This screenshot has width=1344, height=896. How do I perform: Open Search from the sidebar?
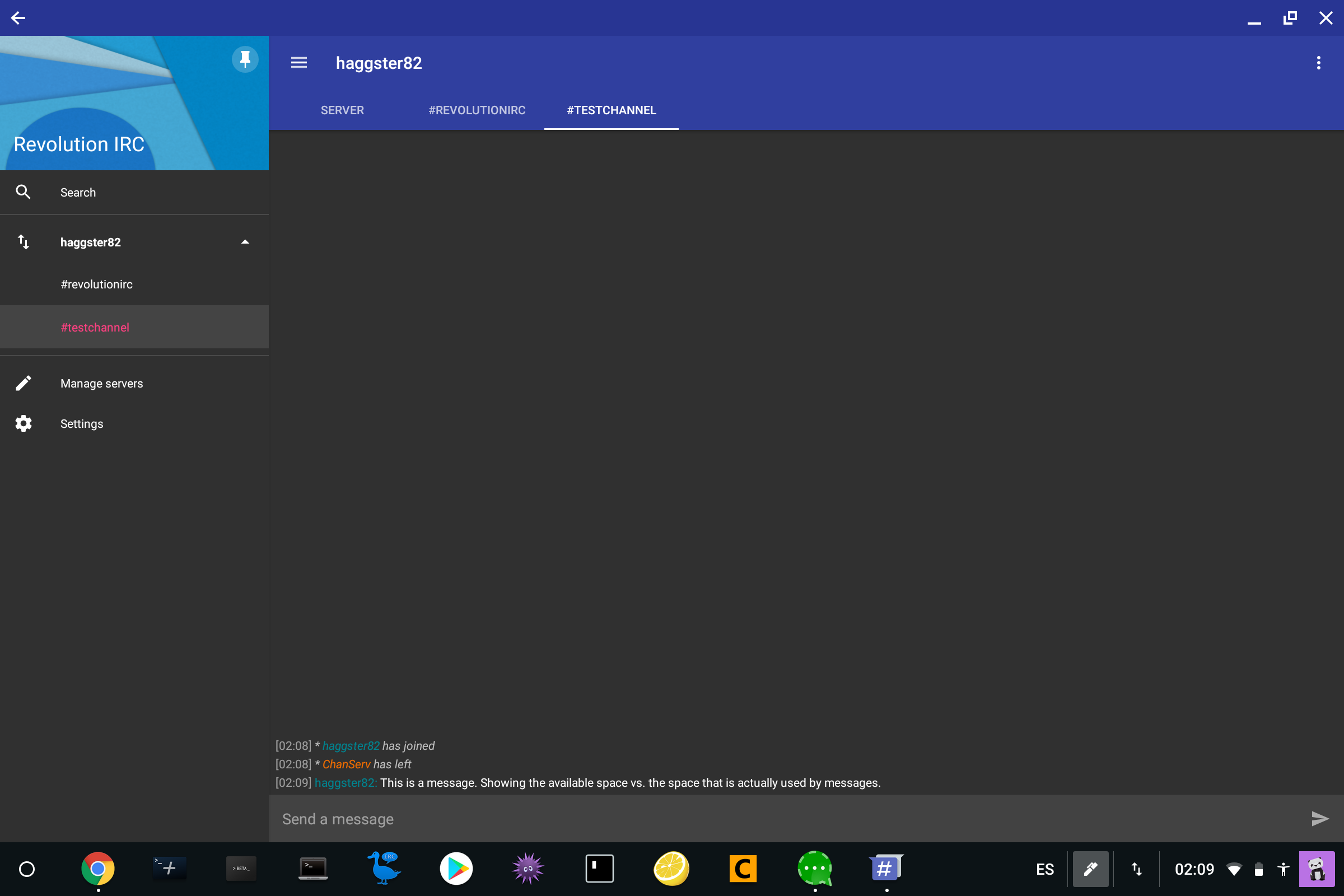[x=78, y=192]
